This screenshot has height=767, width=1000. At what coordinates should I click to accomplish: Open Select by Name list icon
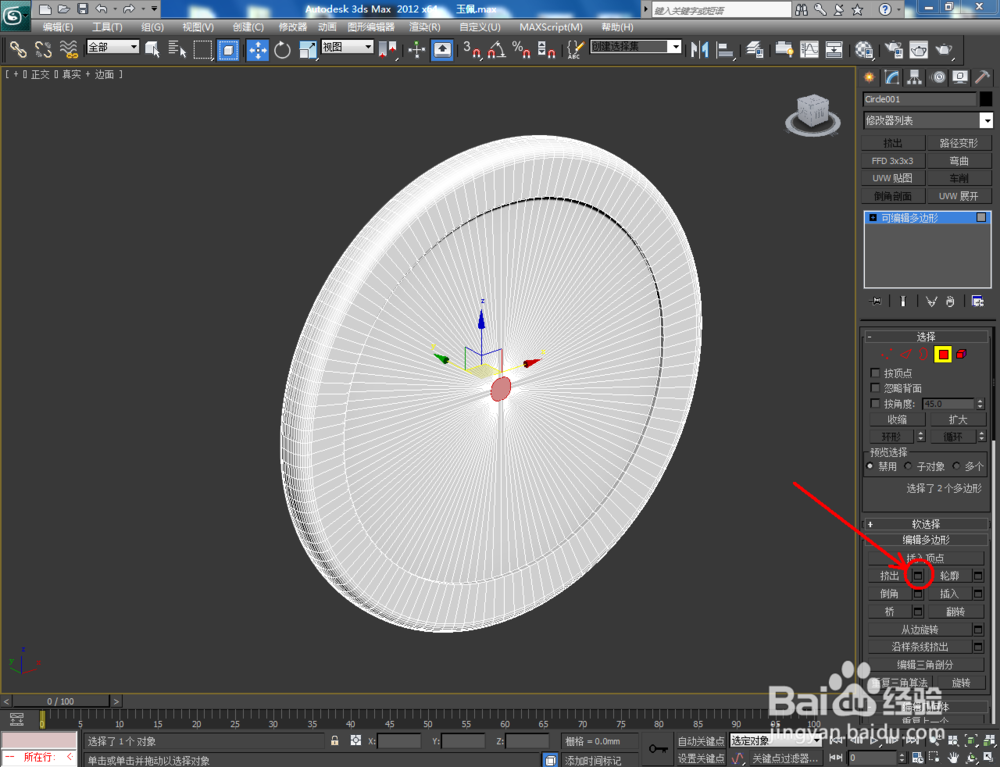(x=177, y=50)
